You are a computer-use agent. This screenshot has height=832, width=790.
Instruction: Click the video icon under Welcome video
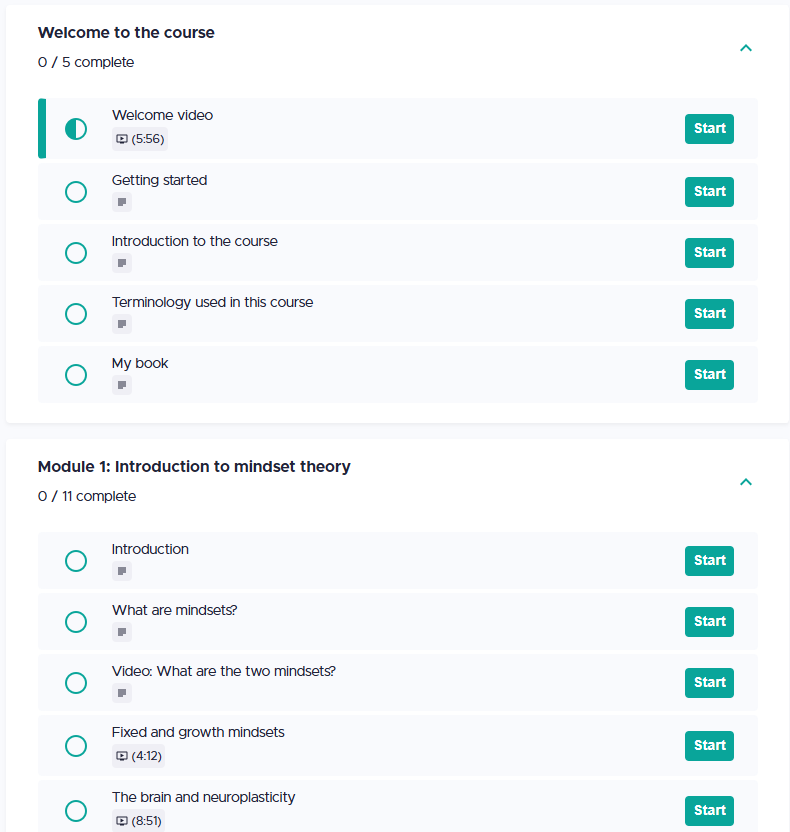(122, 139)
